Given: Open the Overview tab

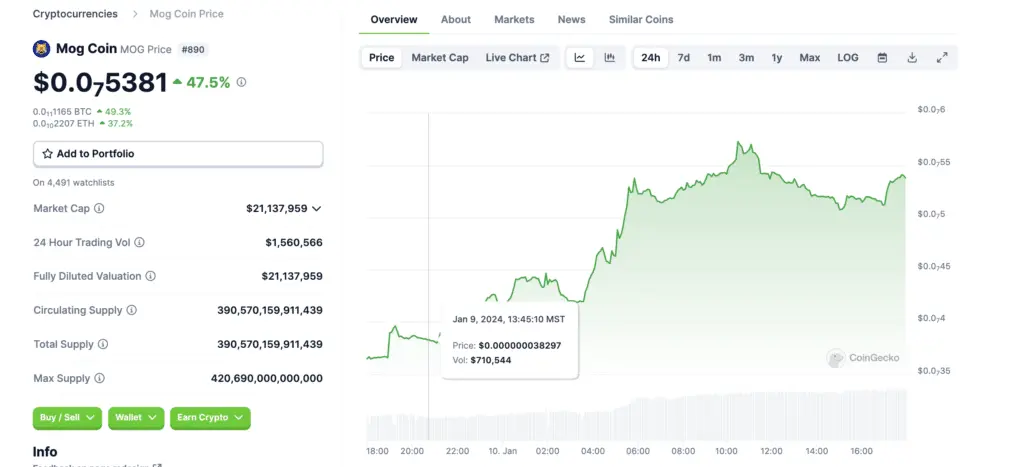Looking at the screenshot, I should point(394,20).
